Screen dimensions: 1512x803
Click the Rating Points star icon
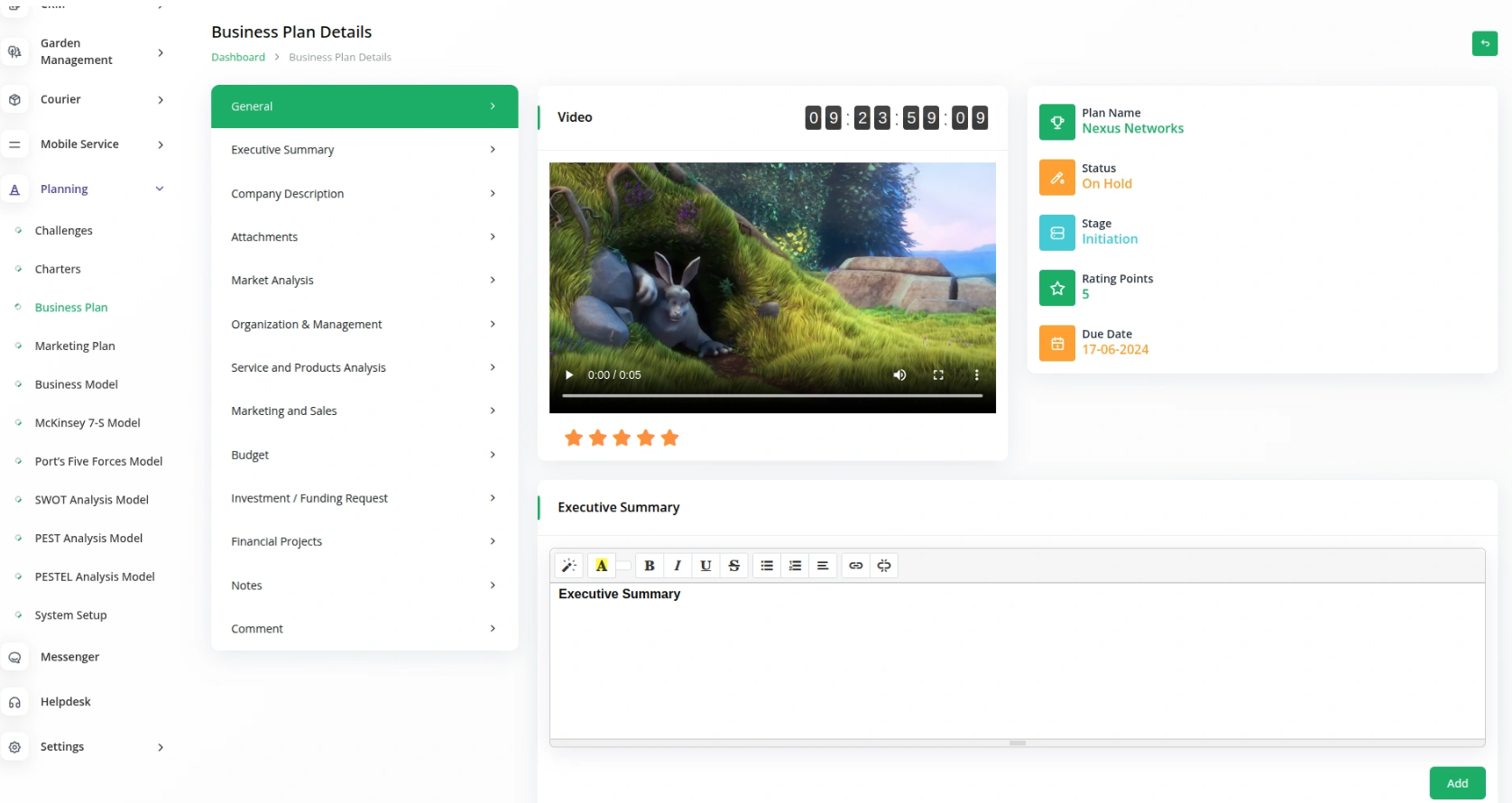1056,288
